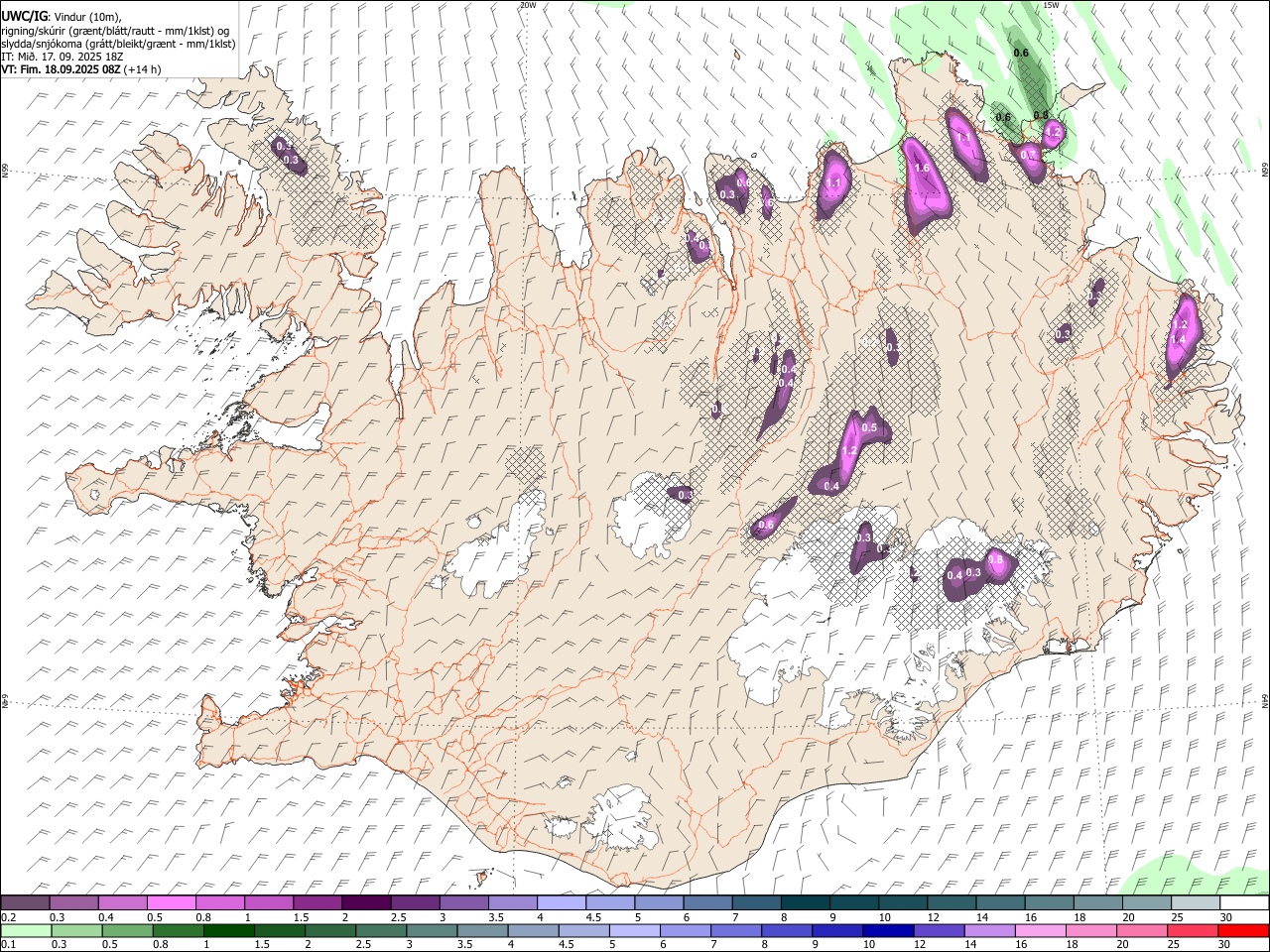Click the 1.4 value near the east coast
Screen dimensions: 1270x952
(1179, 340)
